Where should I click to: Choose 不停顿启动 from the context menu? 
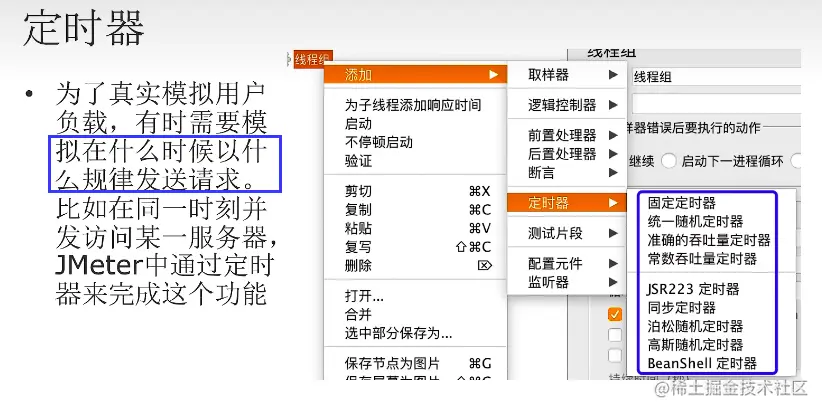click(416, 142)
